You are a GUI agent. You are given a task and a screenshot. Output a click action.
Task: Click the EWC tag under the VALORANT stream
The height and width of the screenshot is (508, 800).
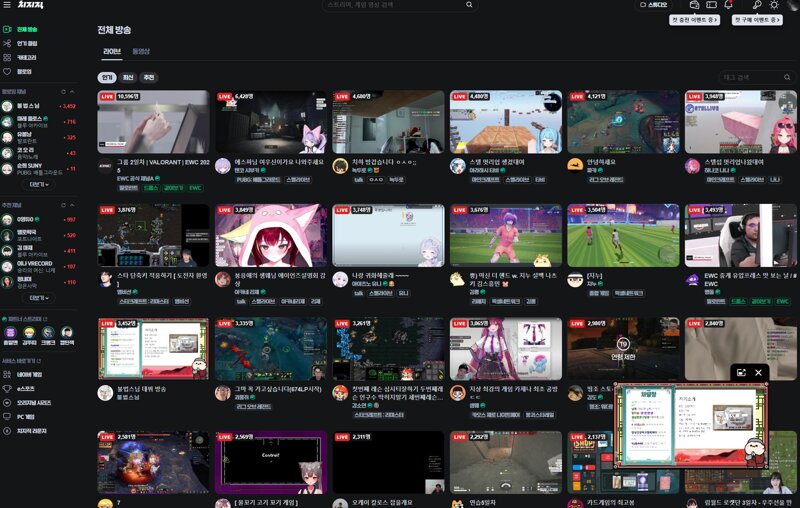coord(195,188)
